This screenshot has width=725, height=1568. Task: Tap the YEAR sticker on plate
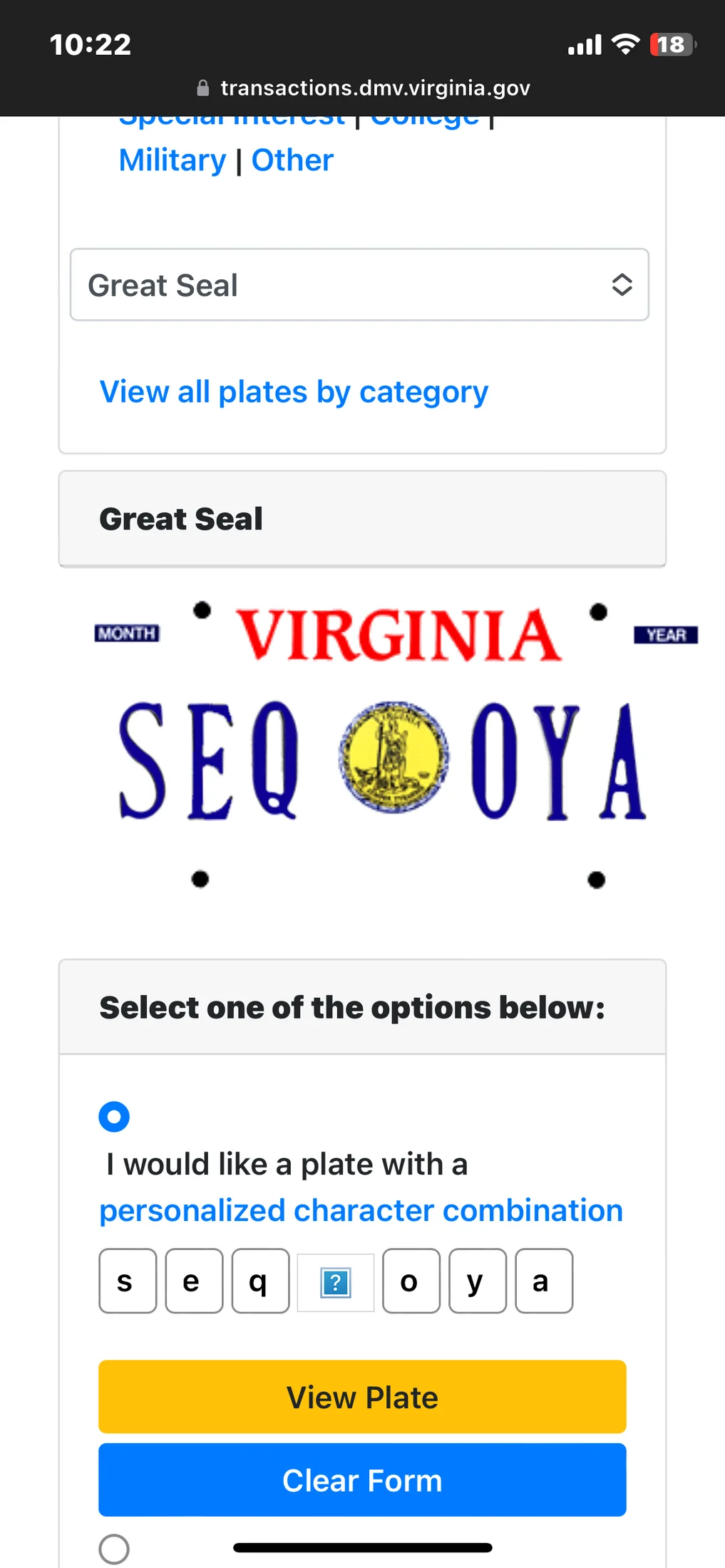pos(666,634)
